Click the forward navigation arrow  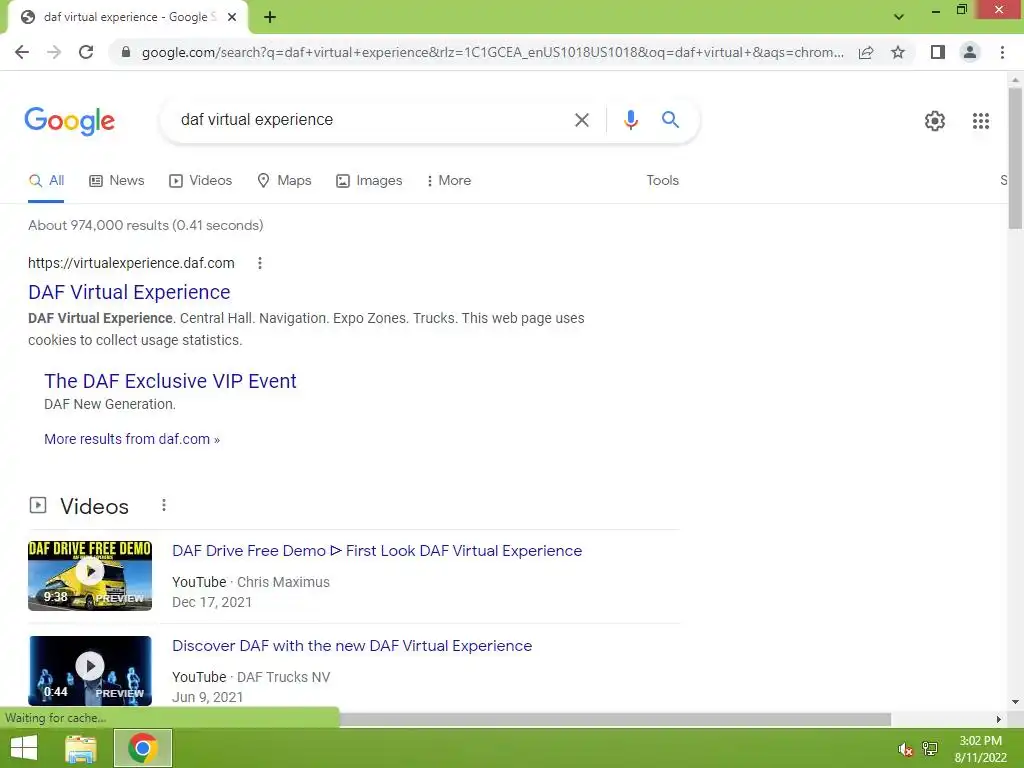[54, 52]
